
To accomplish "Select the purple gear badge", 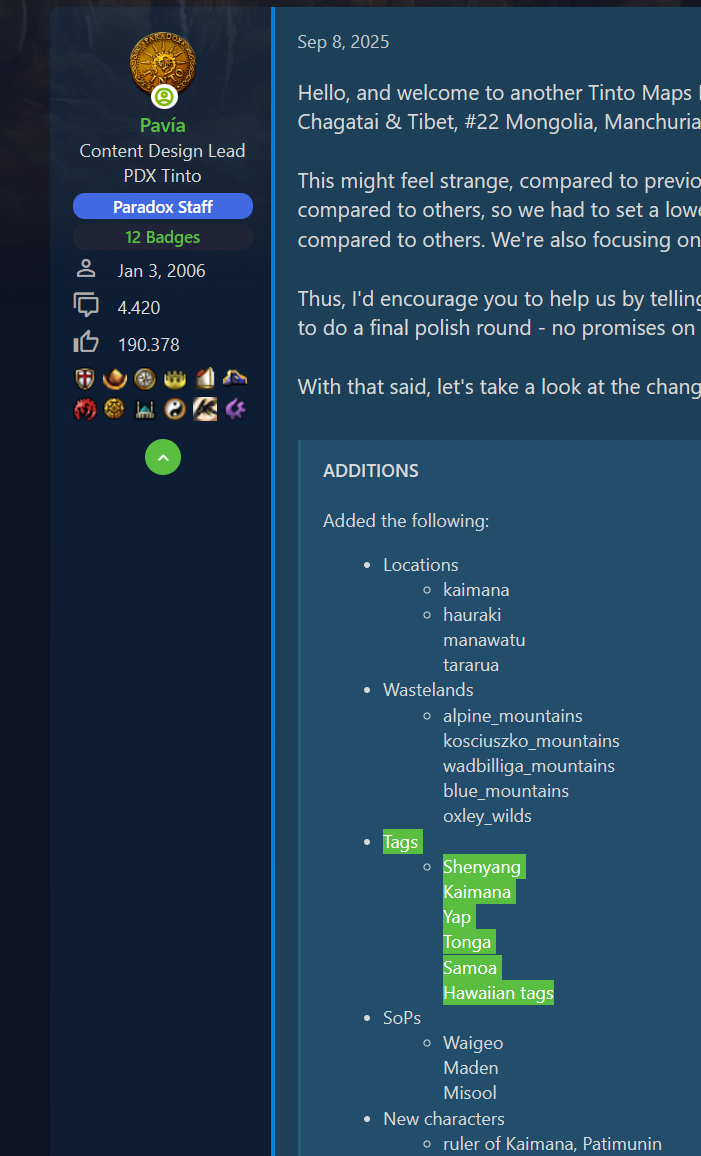I will (234, 408).
